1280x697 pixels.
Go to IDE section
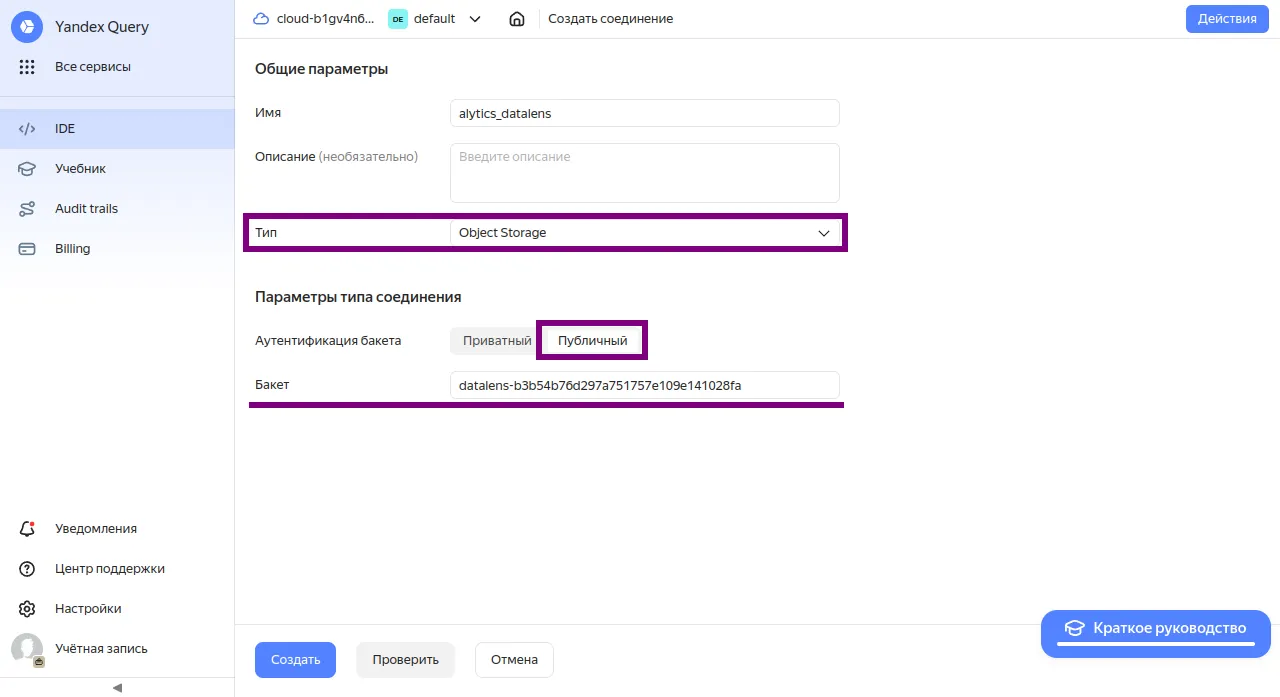pyautogui.click(x=117, y=129)
